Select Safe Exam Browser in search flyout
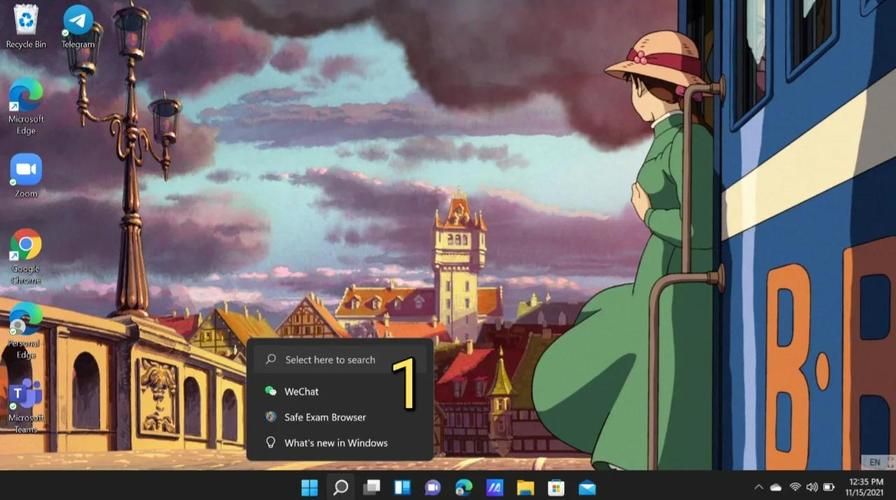This screenshot has height=500, width=896. click(x=339, y=417)
